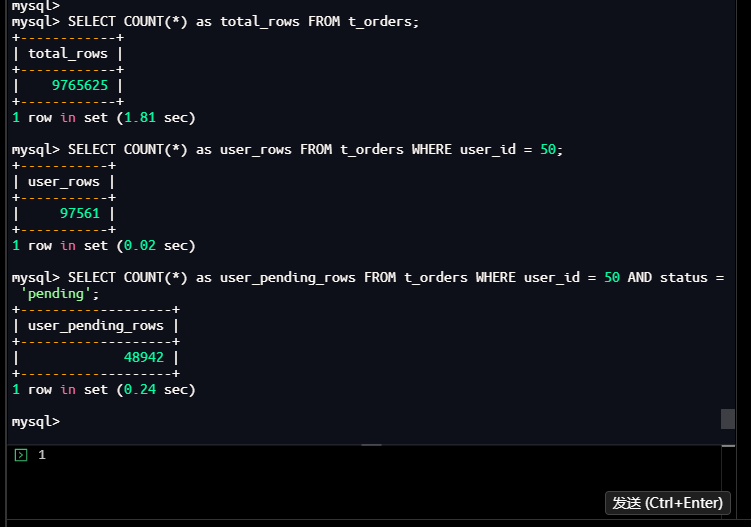The height and width of the screenshot is (527, 751).
Task: Click the total_rows value 9765625
Action: (x=80, y=85)
